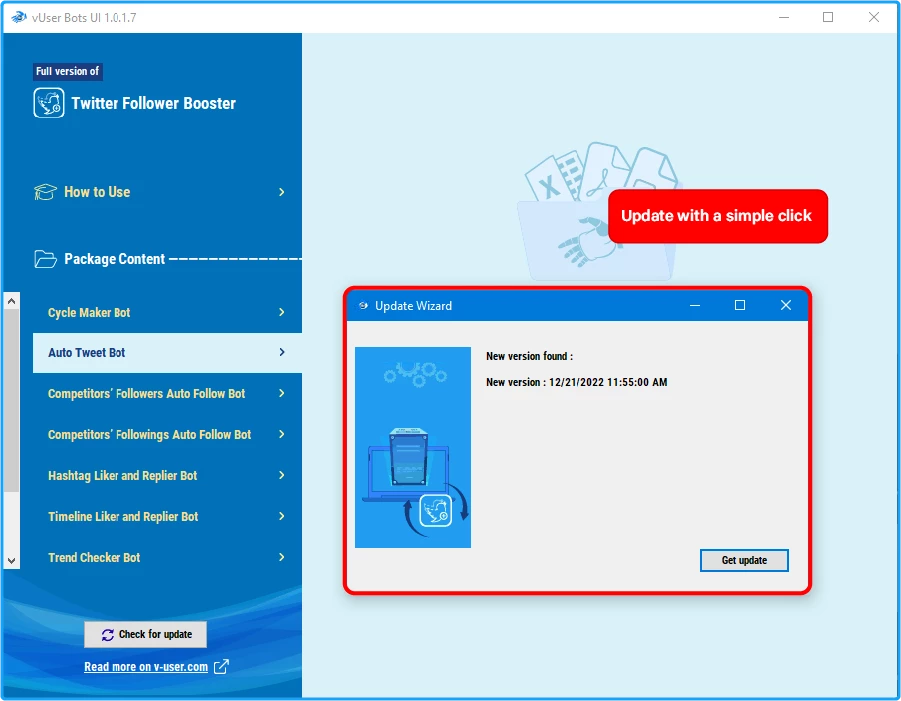Click the Twitter Follower Booster logo icon
The image size is (901, 701).
[49, 103]
